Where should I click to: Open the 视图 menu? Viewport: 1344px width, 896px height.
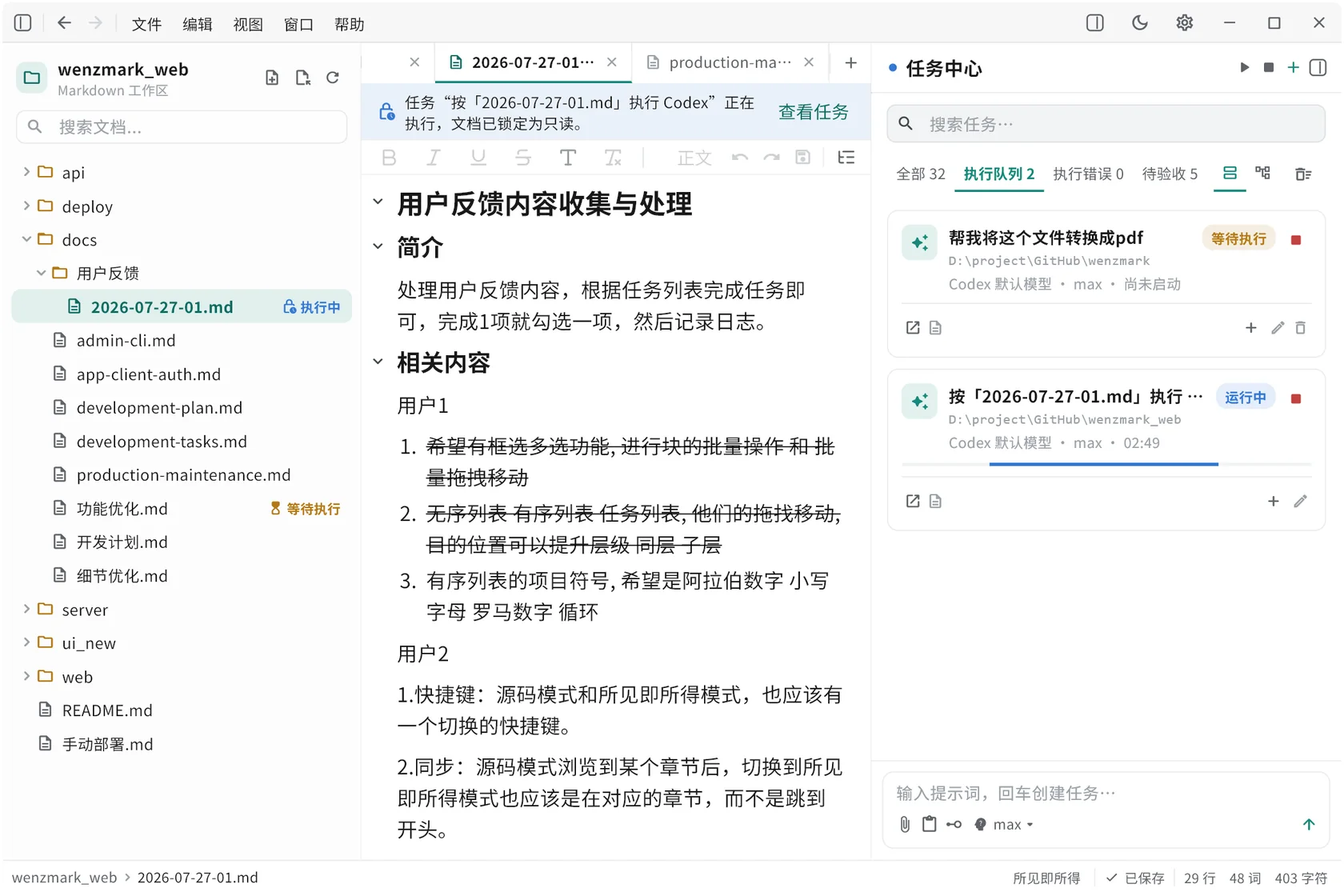click(x=248, y=24)
